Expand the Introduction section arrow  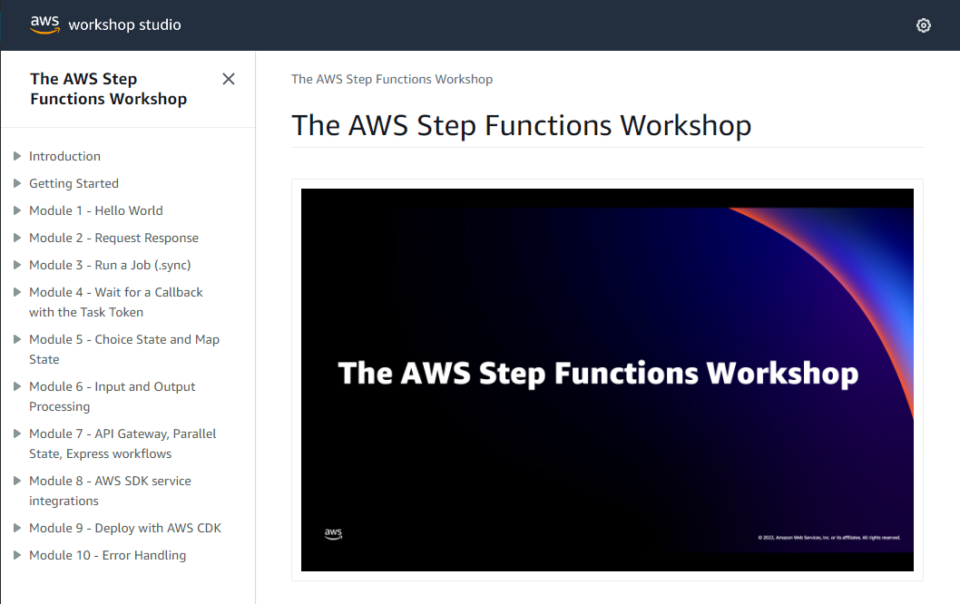[x=17, y=156]
